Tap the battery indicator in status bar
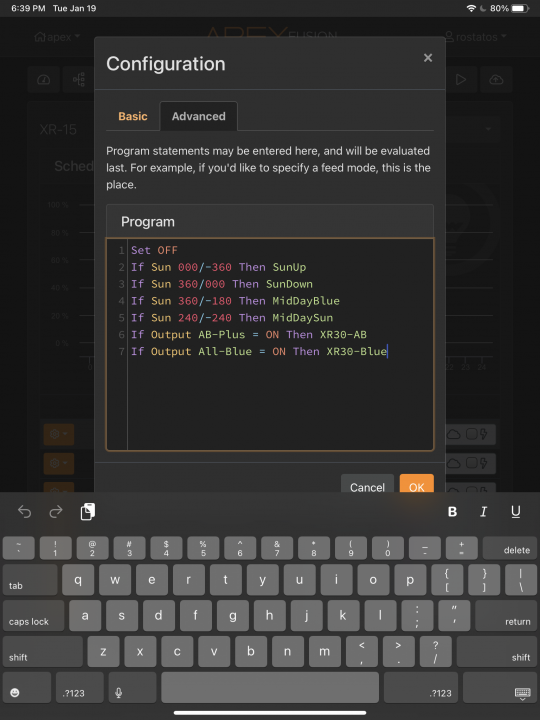This screenshot has height=720, width=540. [520, 8]
